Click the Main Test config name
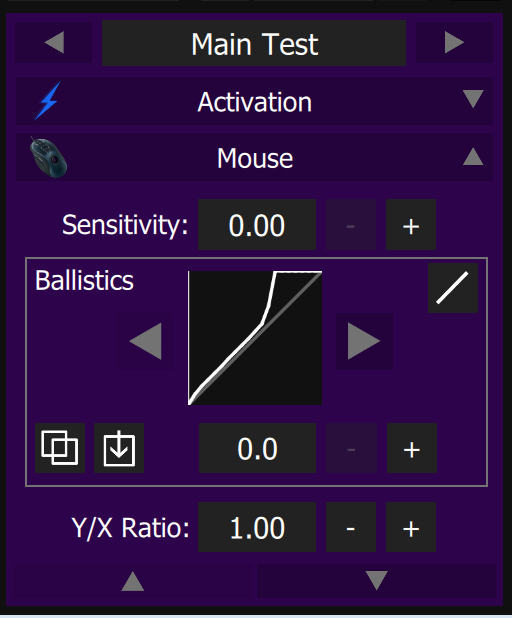The width and height of the screenshot is (512, 618). [x=254, y=43]
